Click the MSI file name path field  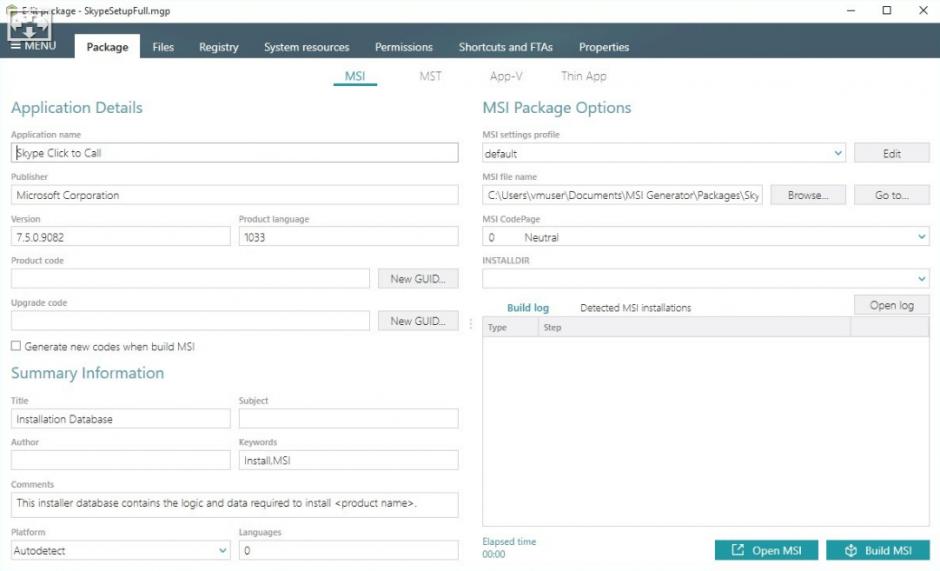pos(622,195)
